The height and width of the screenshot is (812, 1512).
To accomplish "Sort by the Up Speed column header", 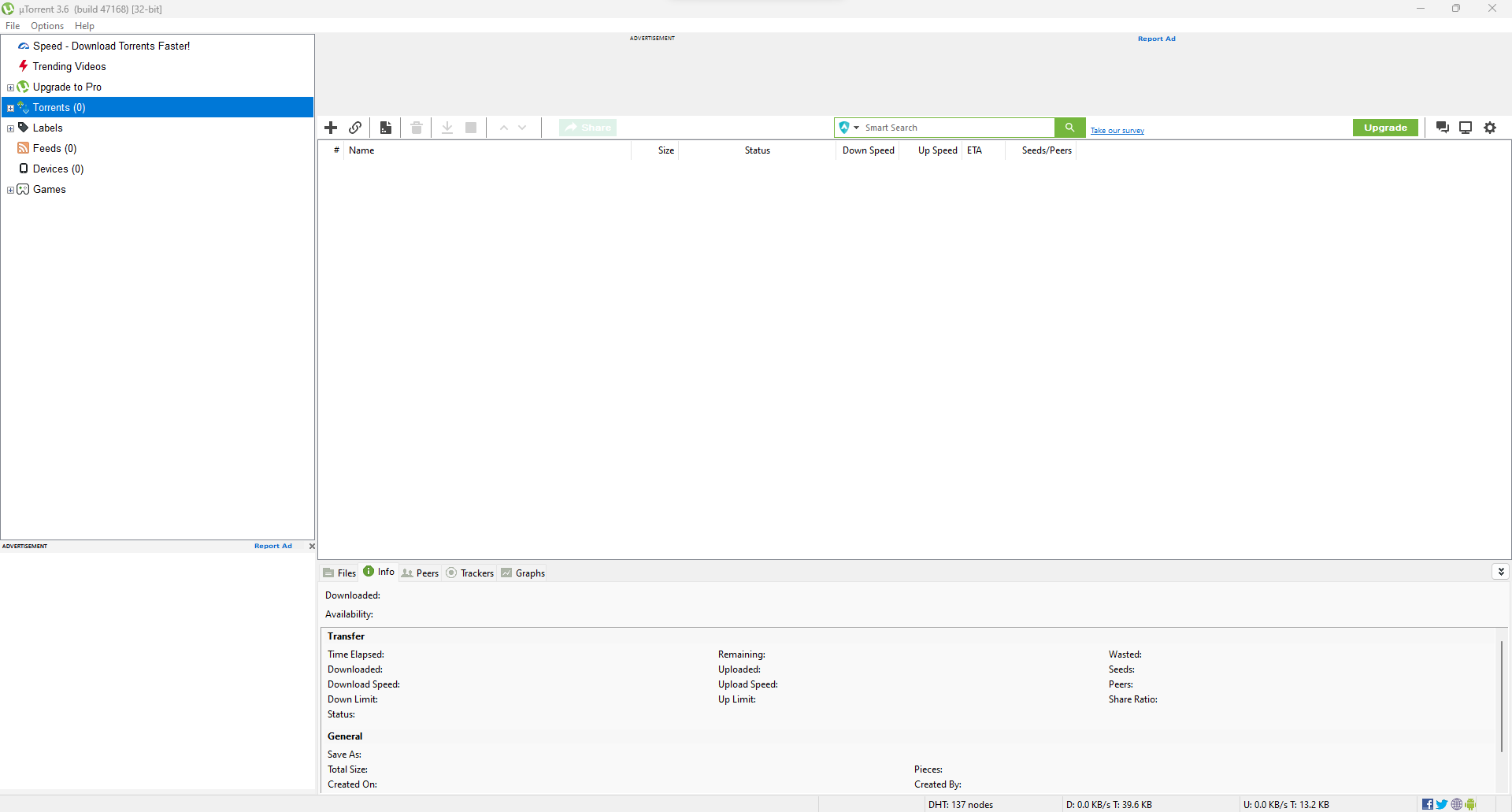I will (x=931, y=150).
